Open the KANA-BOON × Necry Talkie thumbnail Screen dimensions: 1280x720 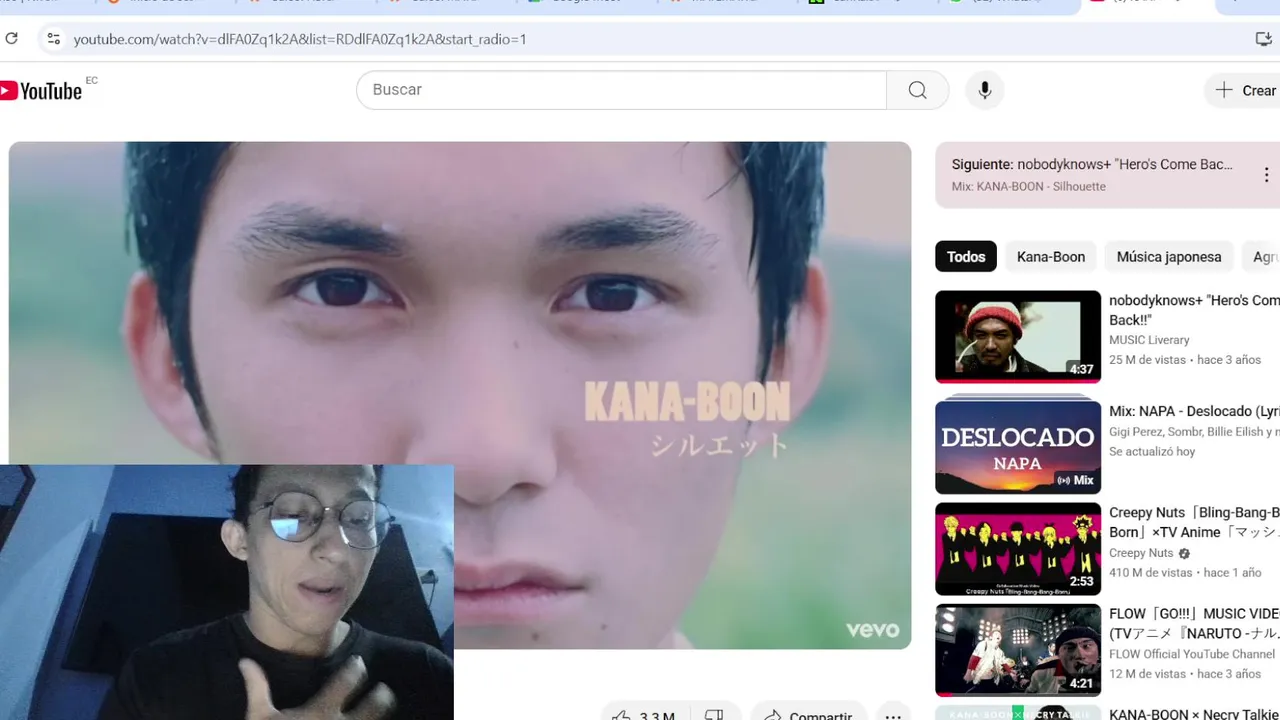click(1018, 713)
